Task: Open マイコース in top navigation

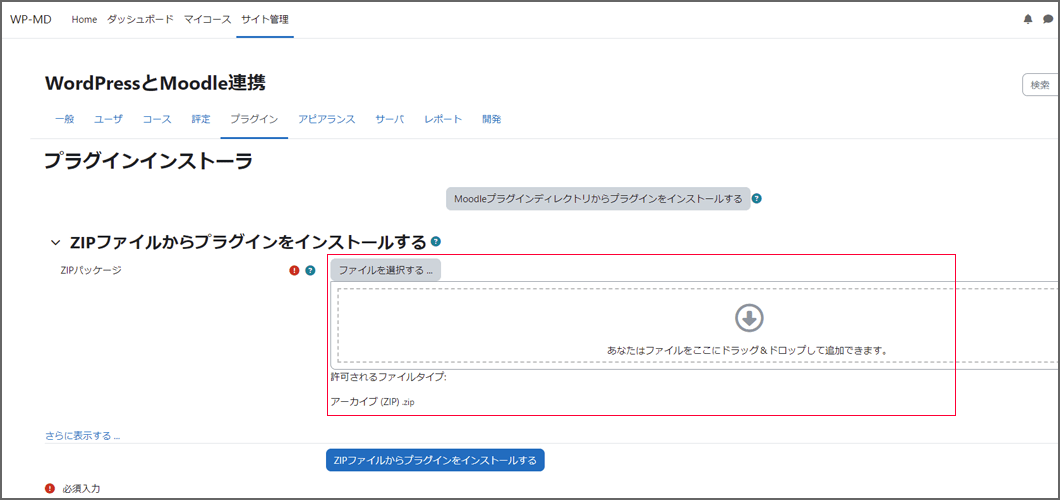Action: (208, 19)
